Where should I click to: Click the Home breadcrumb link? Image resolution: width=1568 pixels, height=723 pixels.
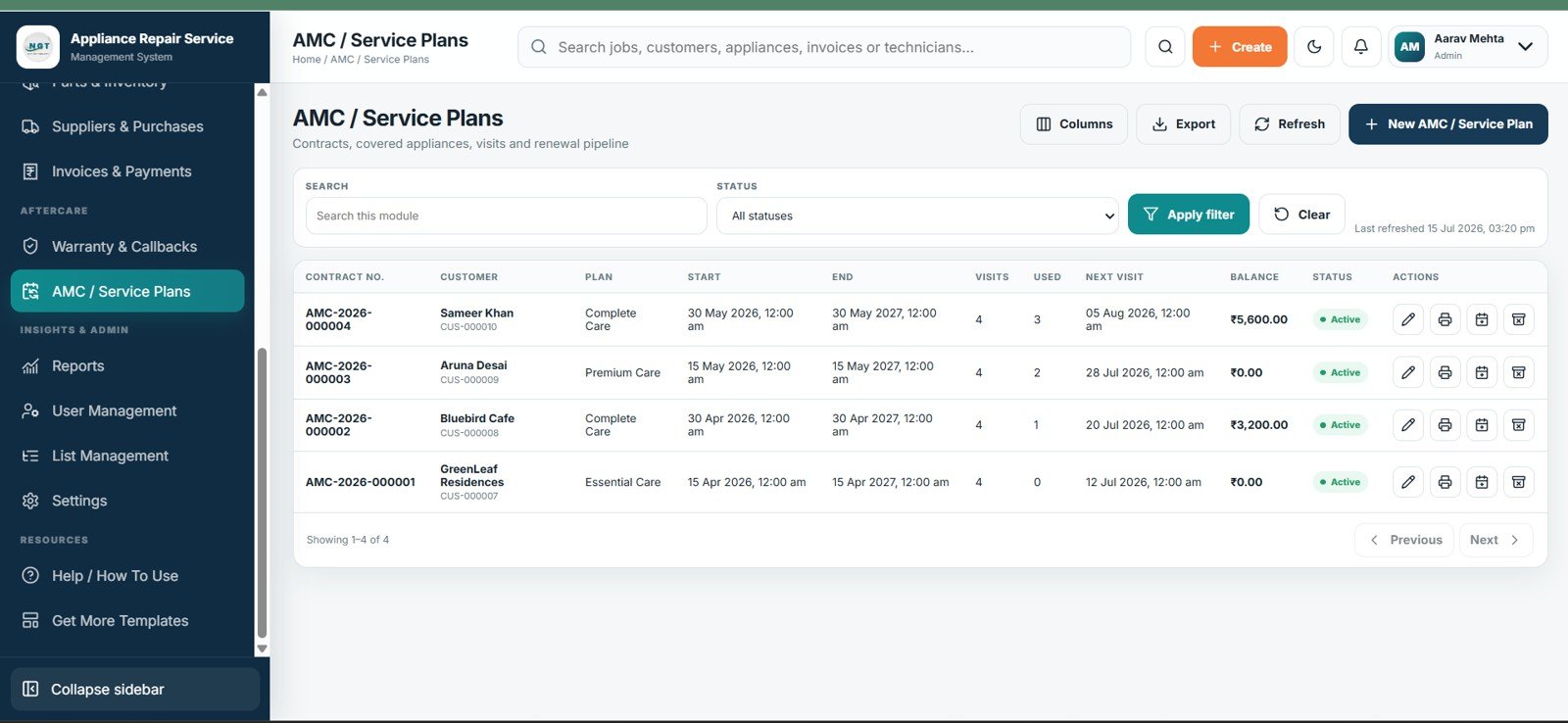tap(307, 60)
